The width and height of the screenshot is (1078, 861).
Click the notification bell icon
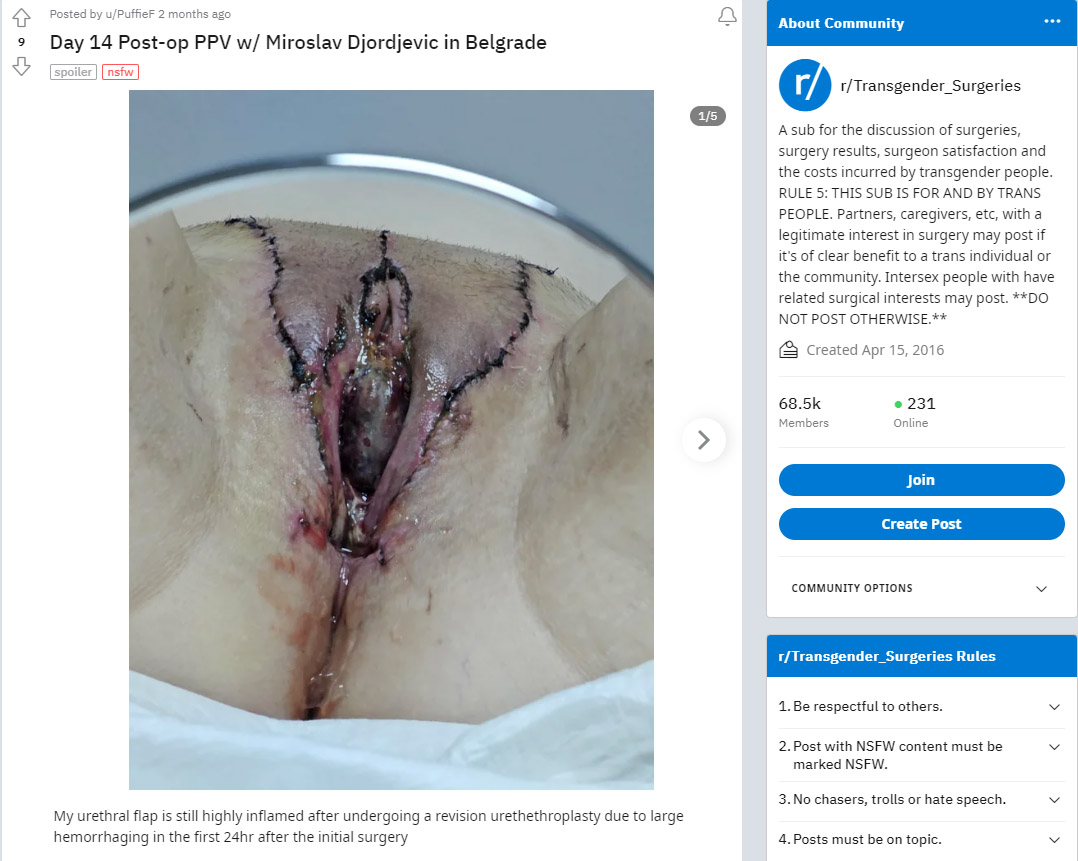pyautogui.click(x=727, y=17)
